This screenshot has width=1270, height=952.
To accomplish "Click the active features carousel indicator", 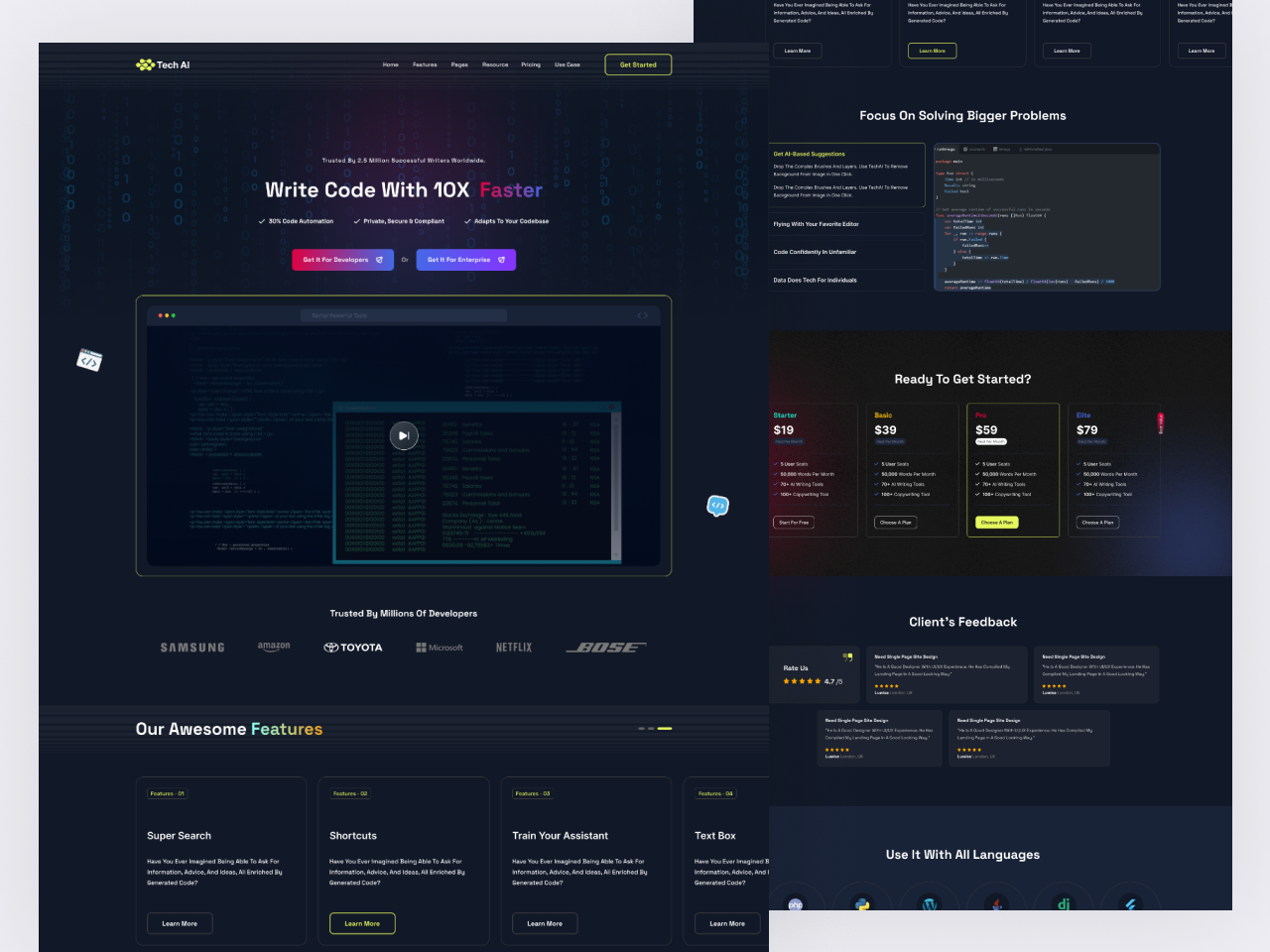I will pos(665,729).
